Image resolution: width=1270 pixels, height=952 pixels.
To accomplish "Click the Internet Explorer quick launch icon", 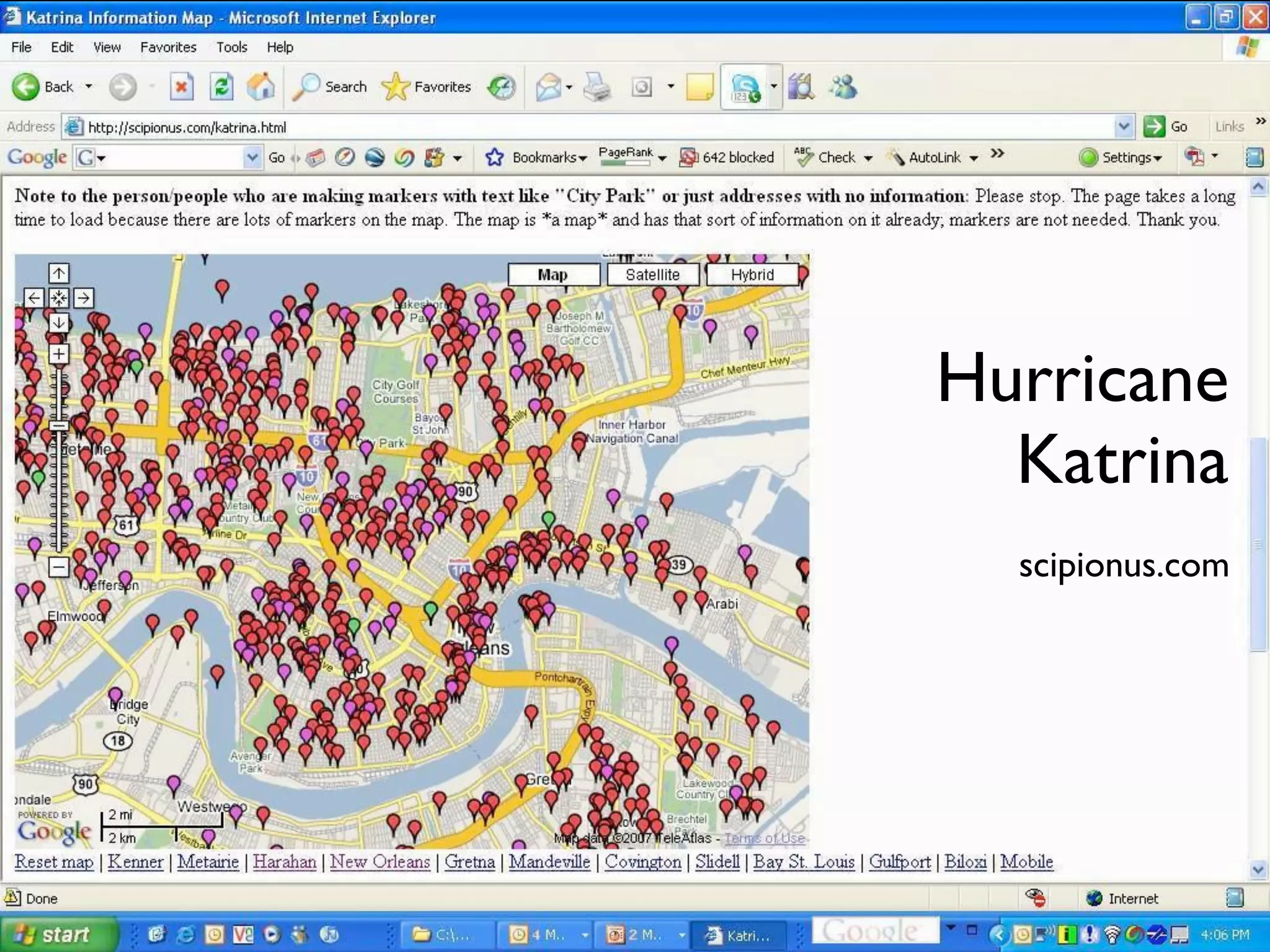I will (185, 934).
